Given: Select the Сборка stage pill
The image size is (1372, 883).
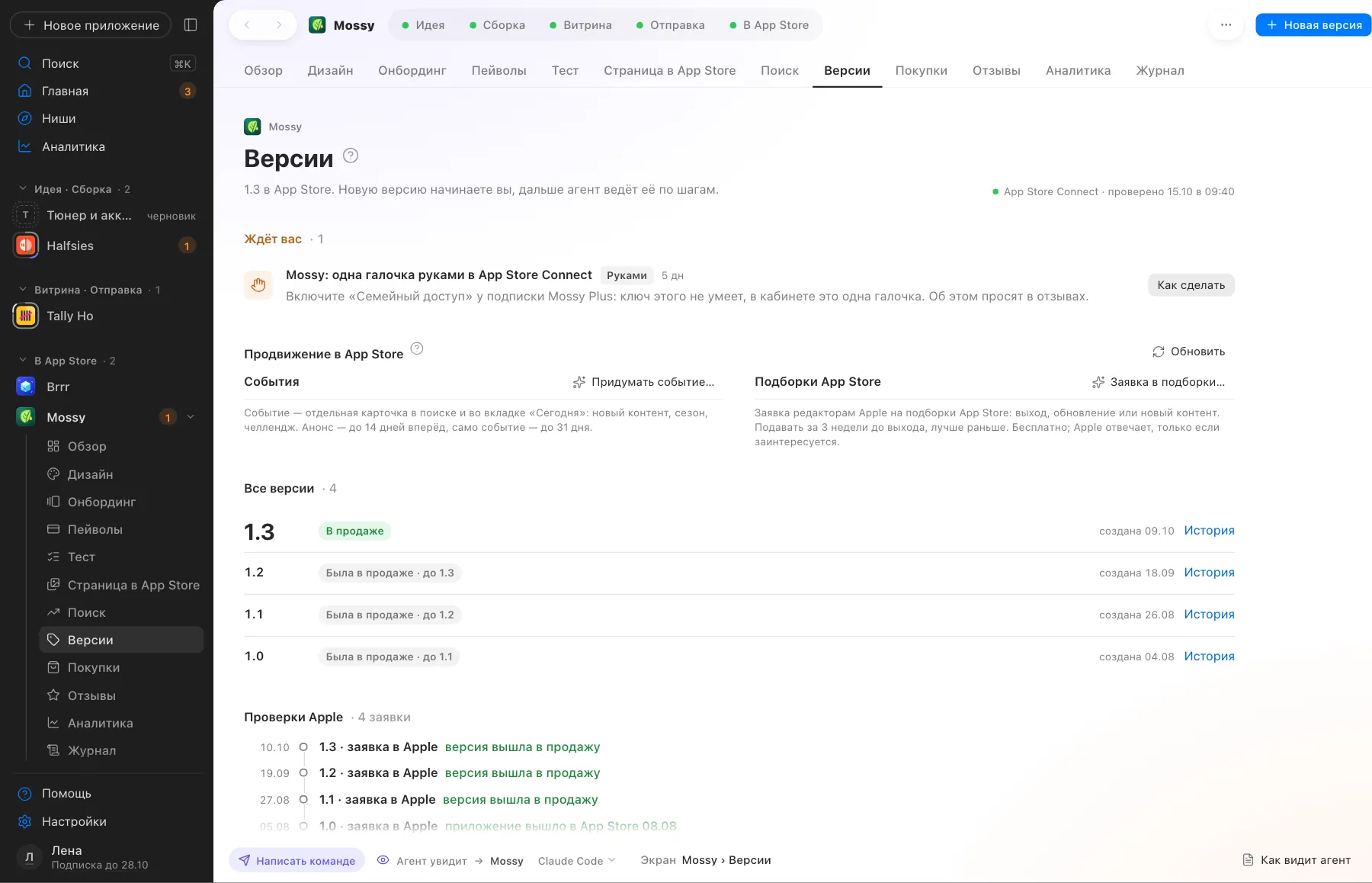Looking at the screenshot, I should (497, 25).
